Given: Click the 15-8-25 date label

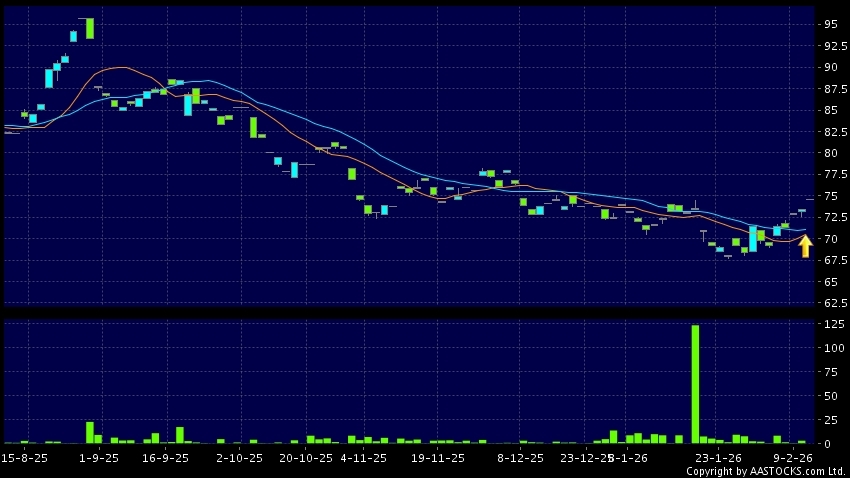Looking at the screenshot, I should coord(25,458).
